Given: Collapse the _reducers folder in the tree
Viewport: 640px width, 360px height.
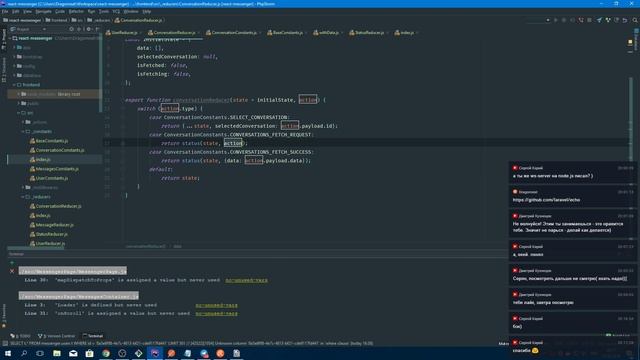Looking at the screenshot, I should pyautogui.click(x=24, y=197).
